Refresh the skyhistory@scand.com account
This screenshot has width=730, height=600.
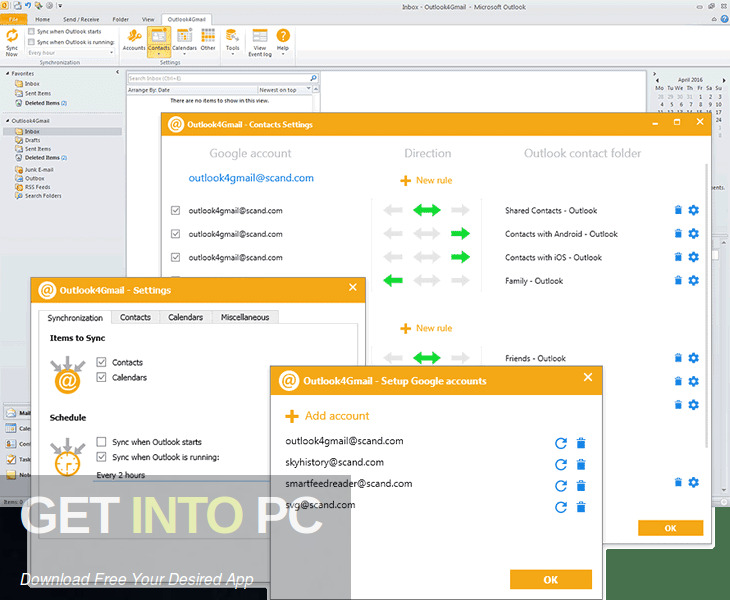(561, 465)
